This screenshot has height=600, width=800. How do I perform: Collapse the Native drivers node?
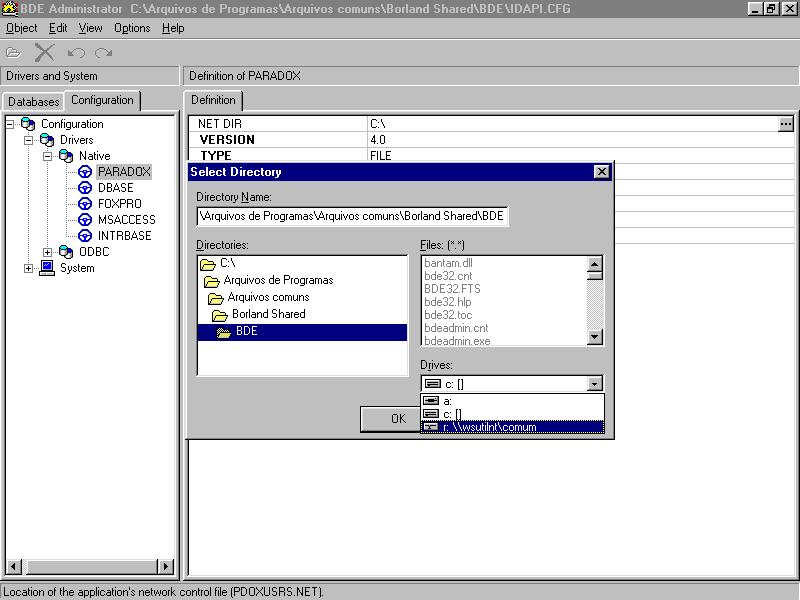47,156
